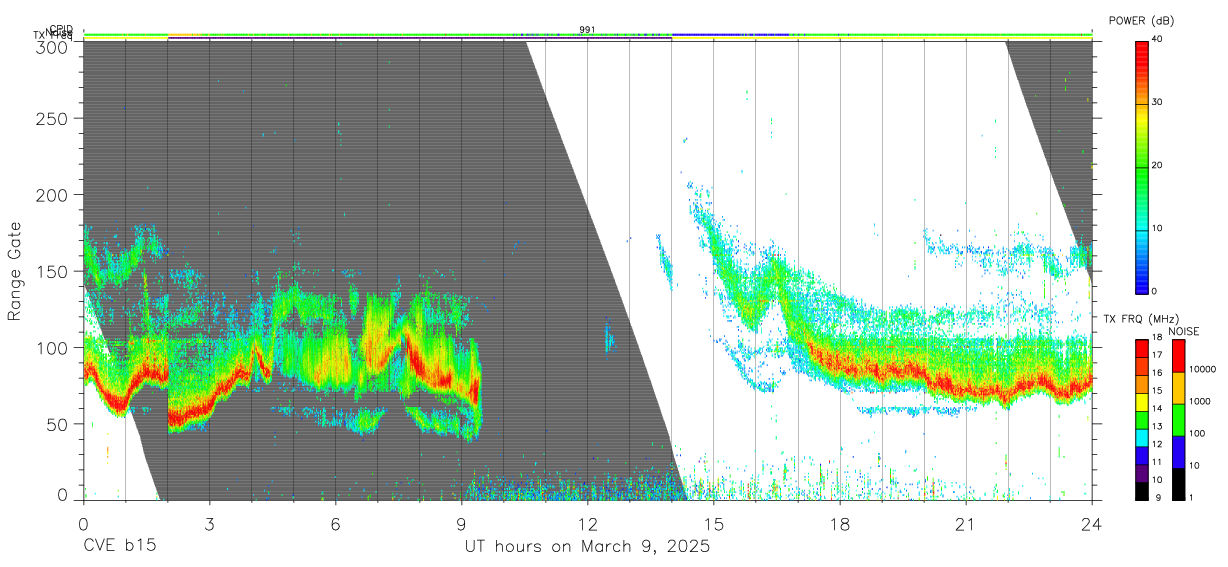Click the UT hours on March 9, 2025 title
Image resolution: width=1228 pixels, height=567 pixels.
point(587,547)
